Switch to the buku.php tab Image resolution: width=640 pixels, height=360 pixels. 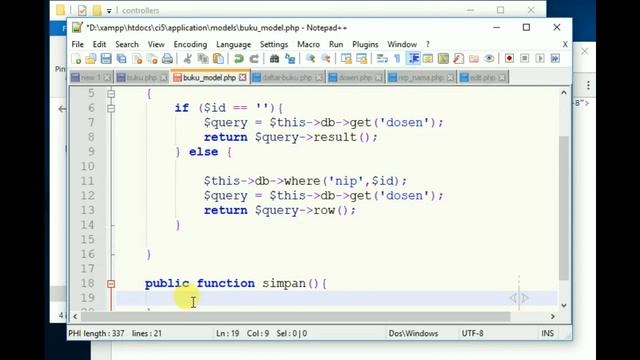pos(142,78)
